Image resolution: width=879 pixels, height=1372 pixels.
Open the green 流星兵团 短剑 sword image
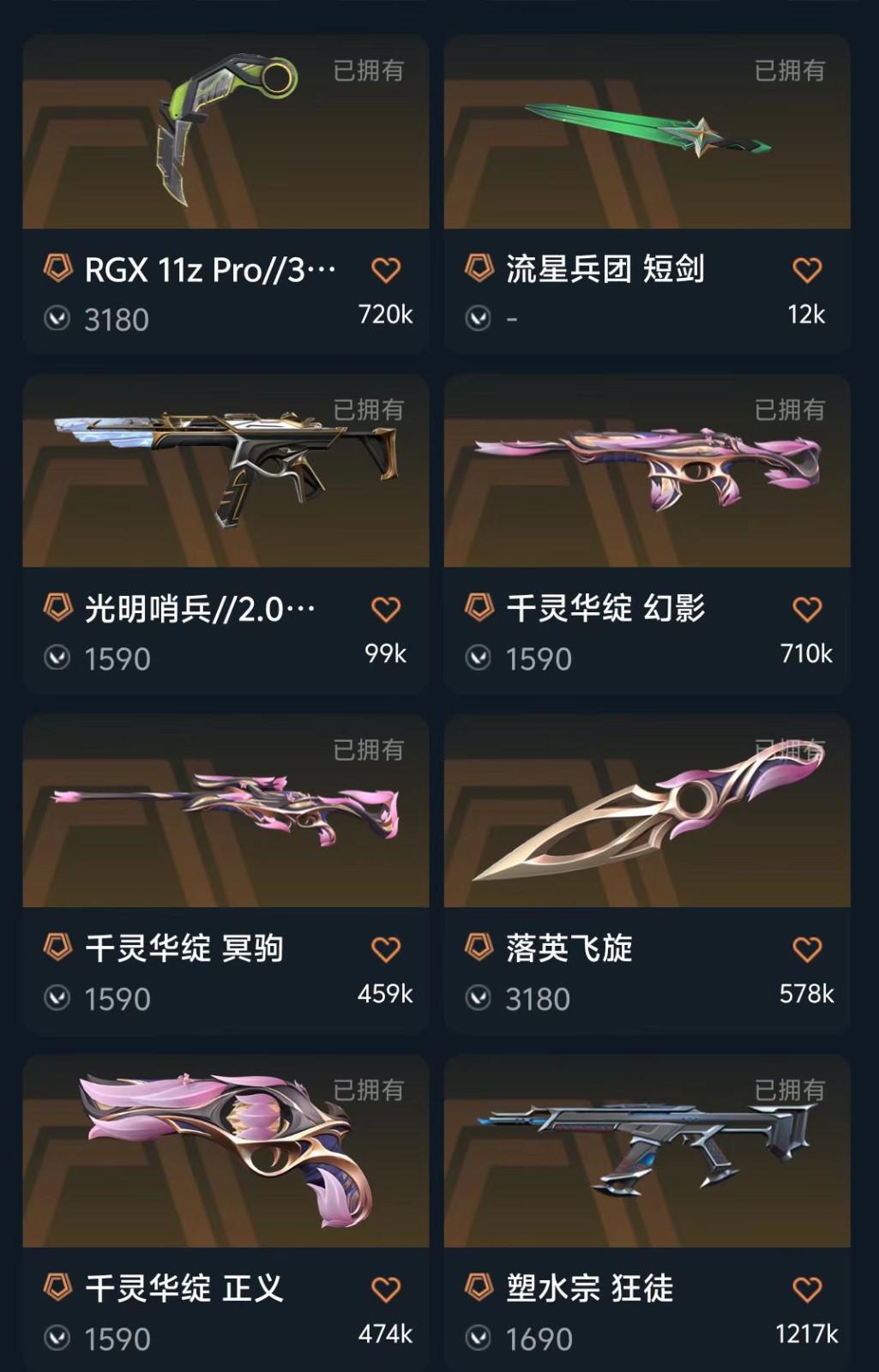coord(647,132)
